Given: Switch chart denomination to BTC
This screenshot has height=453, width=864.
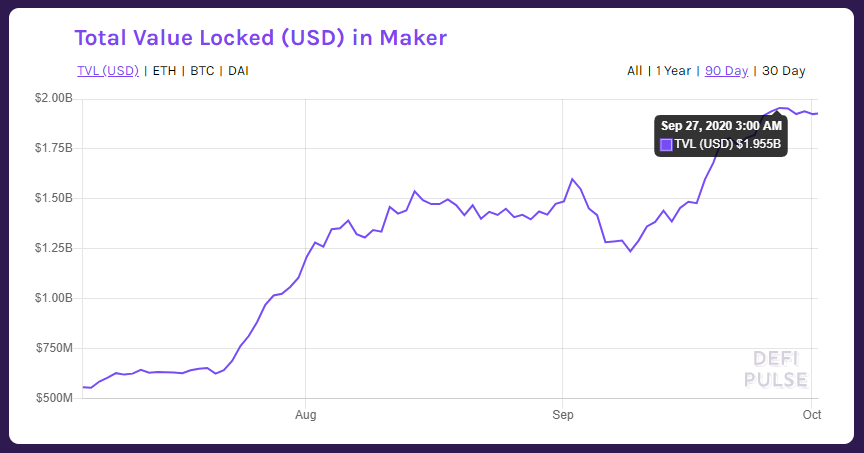Looking at the screenshot, I should coord(202,71).
